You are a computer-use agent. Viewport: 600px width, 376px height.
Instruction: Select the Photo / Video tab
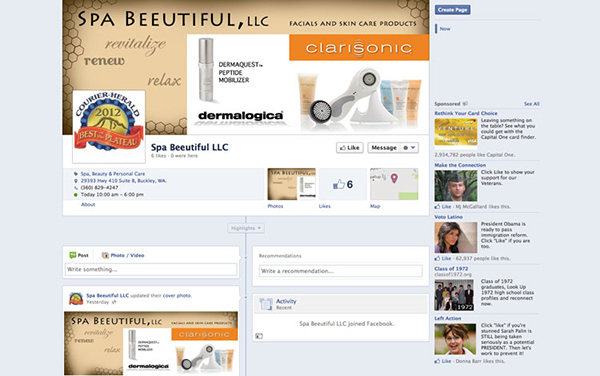pos(123,255)
